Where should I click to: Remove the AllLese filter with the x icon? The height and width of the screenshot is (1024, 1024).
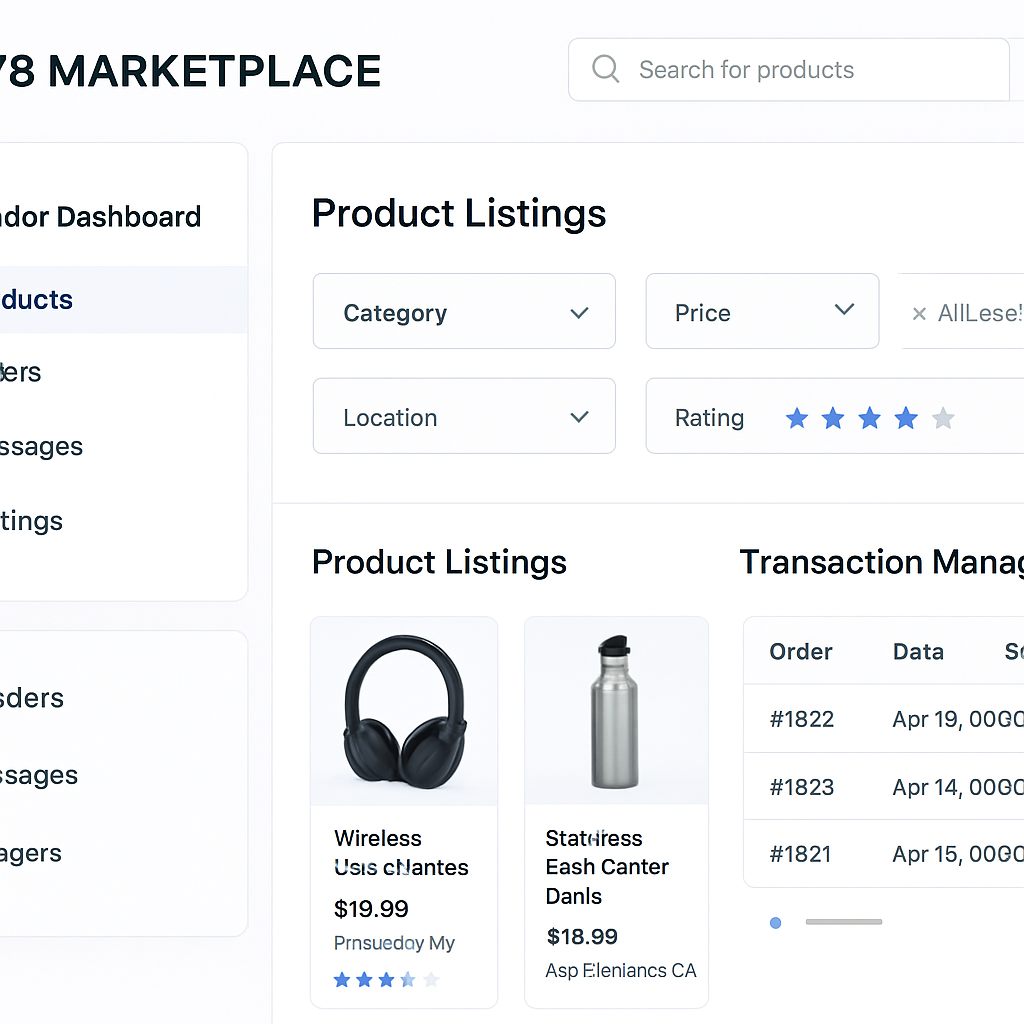pos(919,314)
